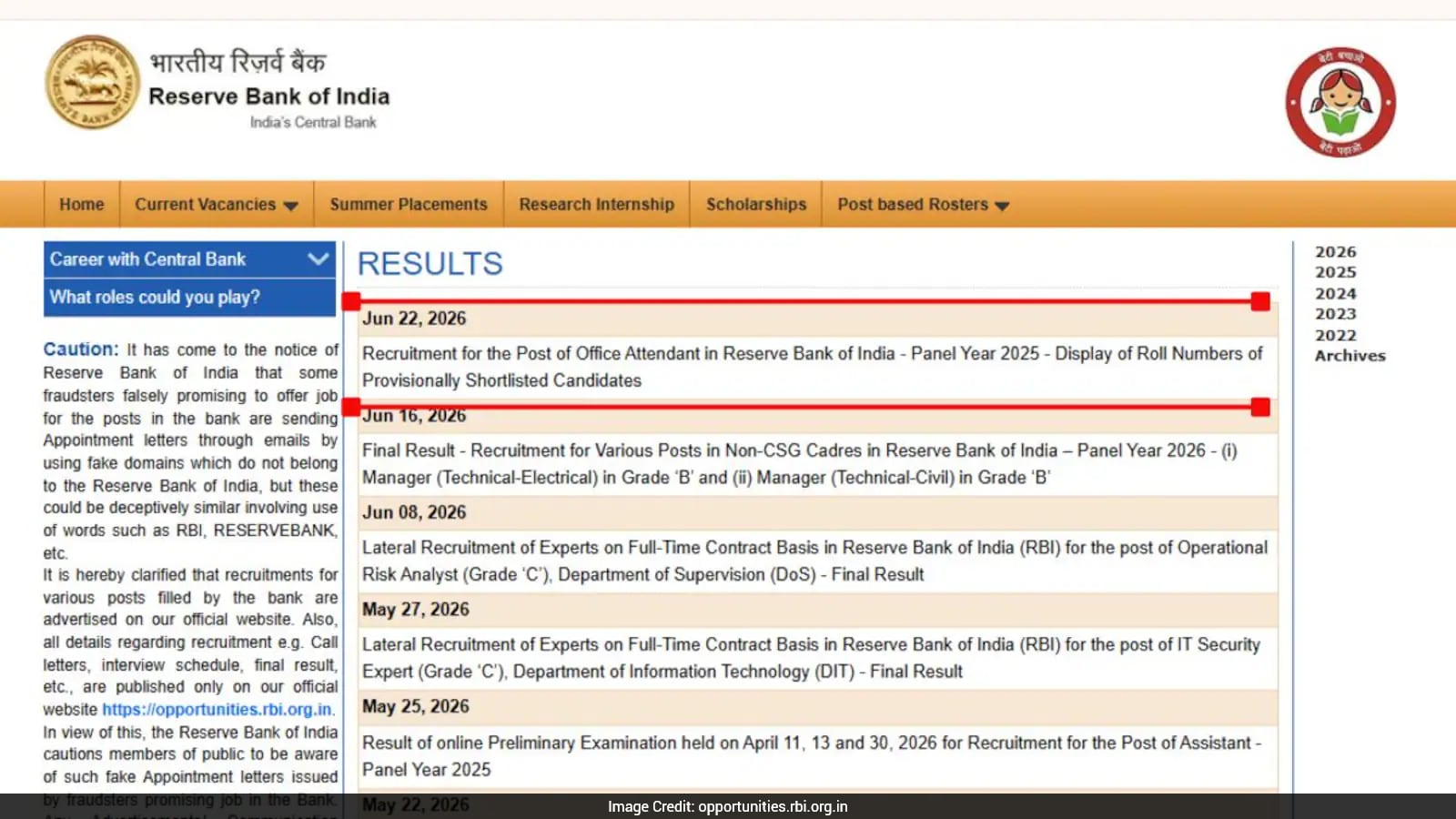This screenshot has width=1456, height=819.
Task: Click the 'Jun 08, 2026' date row
Action: click(x=818, y=512)
